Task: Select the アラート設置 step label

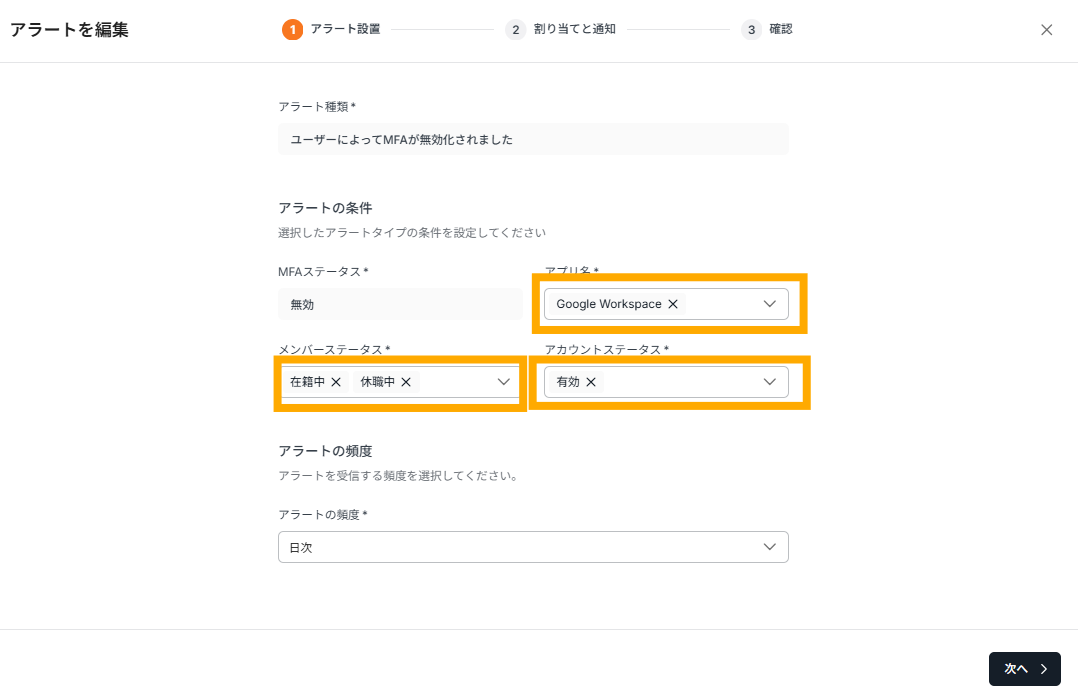Action: coord(345,30)
